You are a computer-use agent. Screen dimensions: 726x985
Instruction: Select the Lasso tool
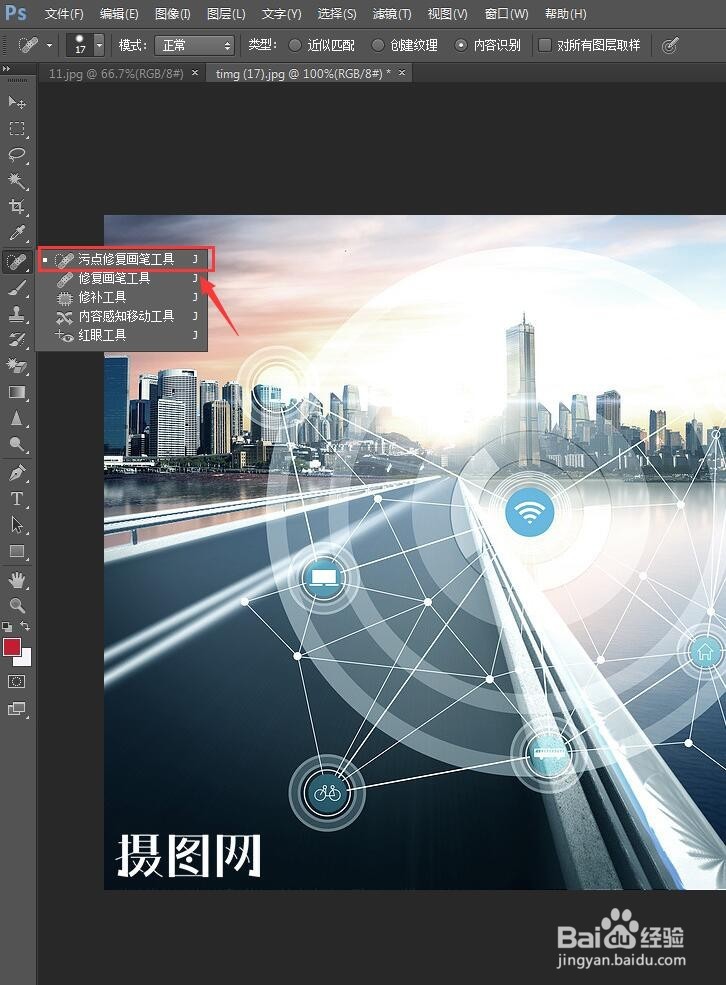coord(17,155)
